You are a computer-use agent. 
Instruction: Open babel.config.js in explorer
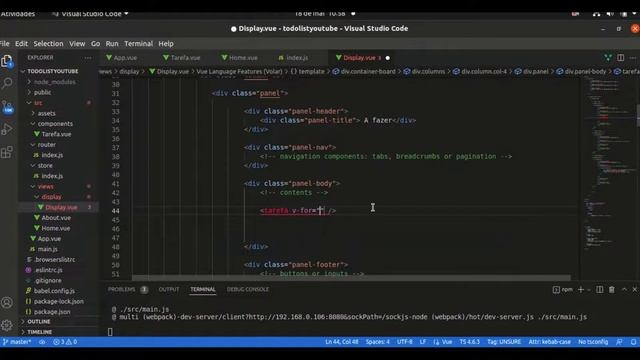54,291
